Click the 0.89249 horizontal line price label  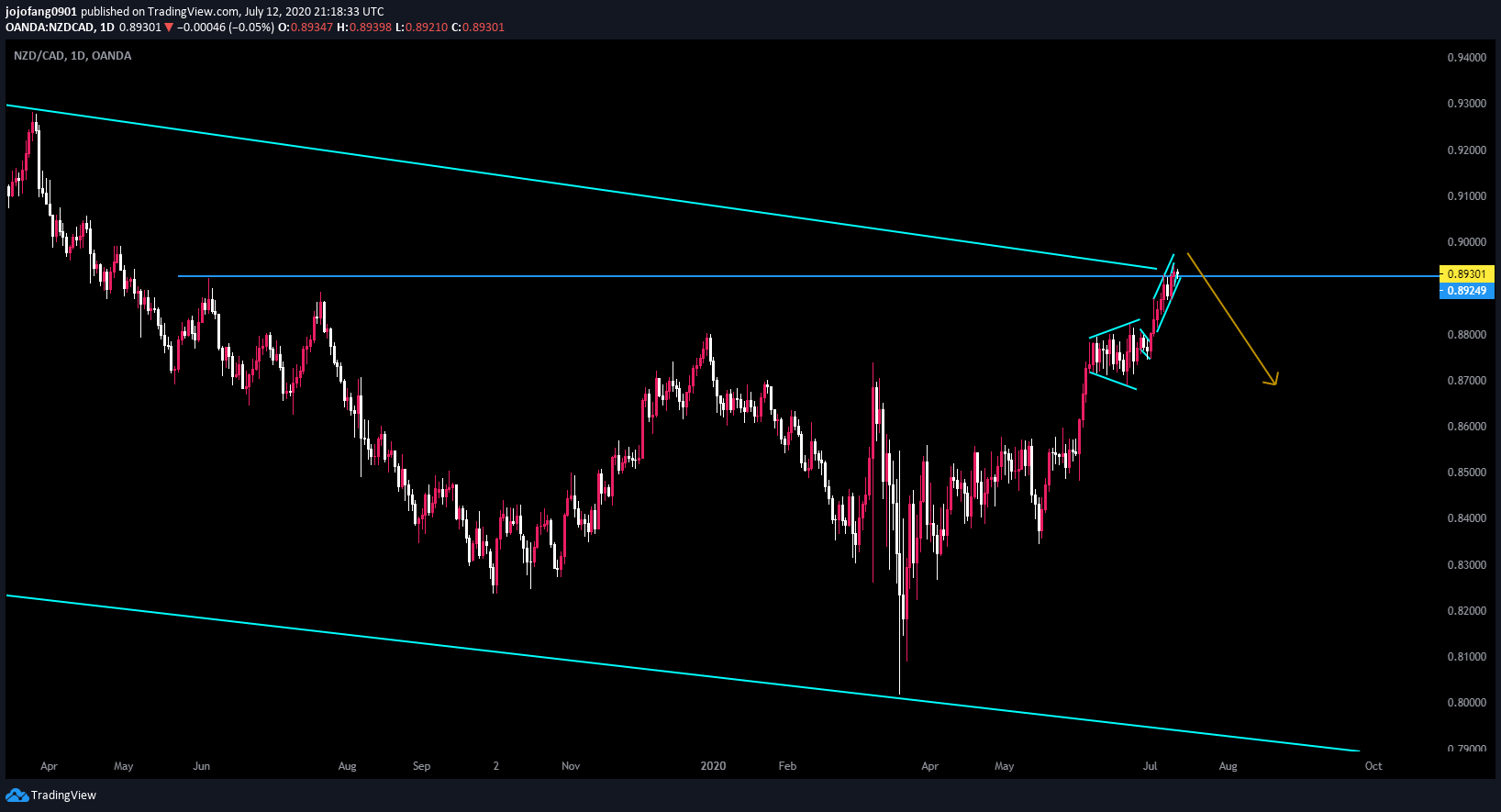(1467, 291)
